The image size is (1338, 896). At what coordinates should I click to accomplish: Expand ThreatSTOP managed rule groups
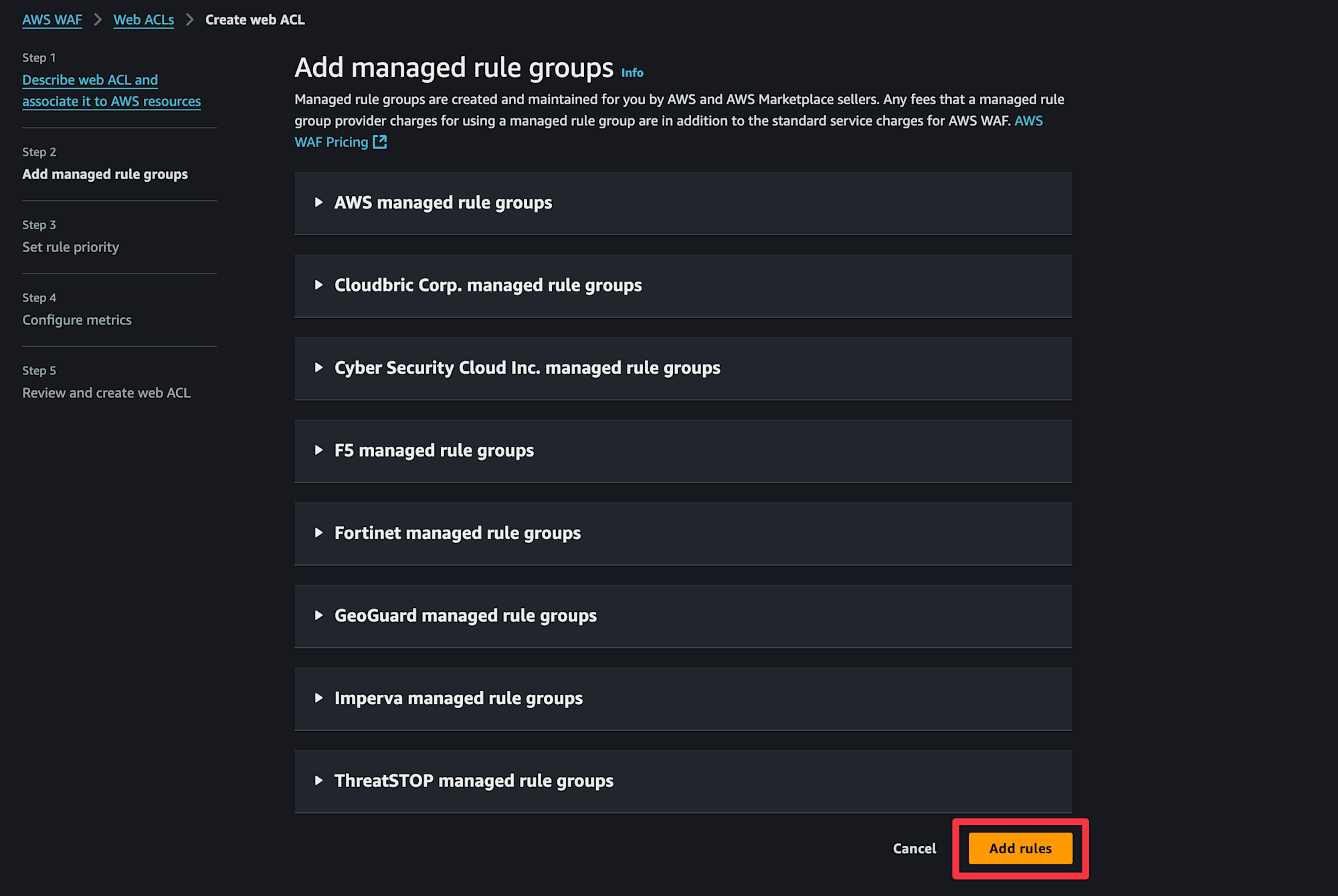(x=683, y=781)
